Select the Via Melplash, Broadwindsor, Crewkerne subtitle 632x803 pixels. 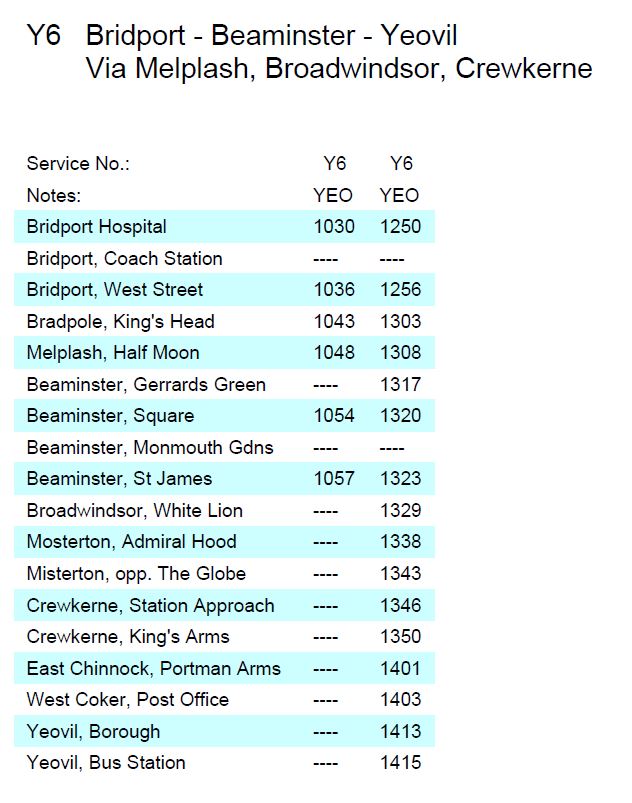pos(338,69)
